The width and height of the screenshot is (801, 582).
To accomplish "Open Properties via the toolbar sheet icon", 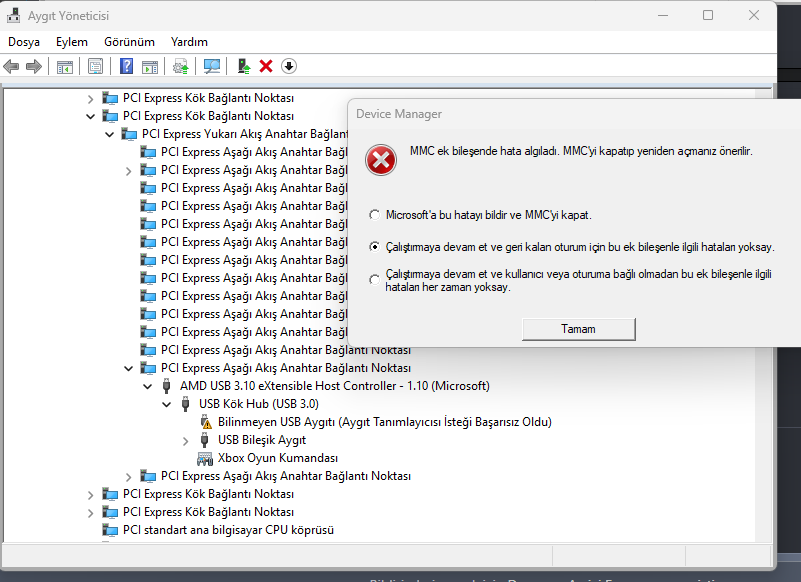I will coord(96,66).
